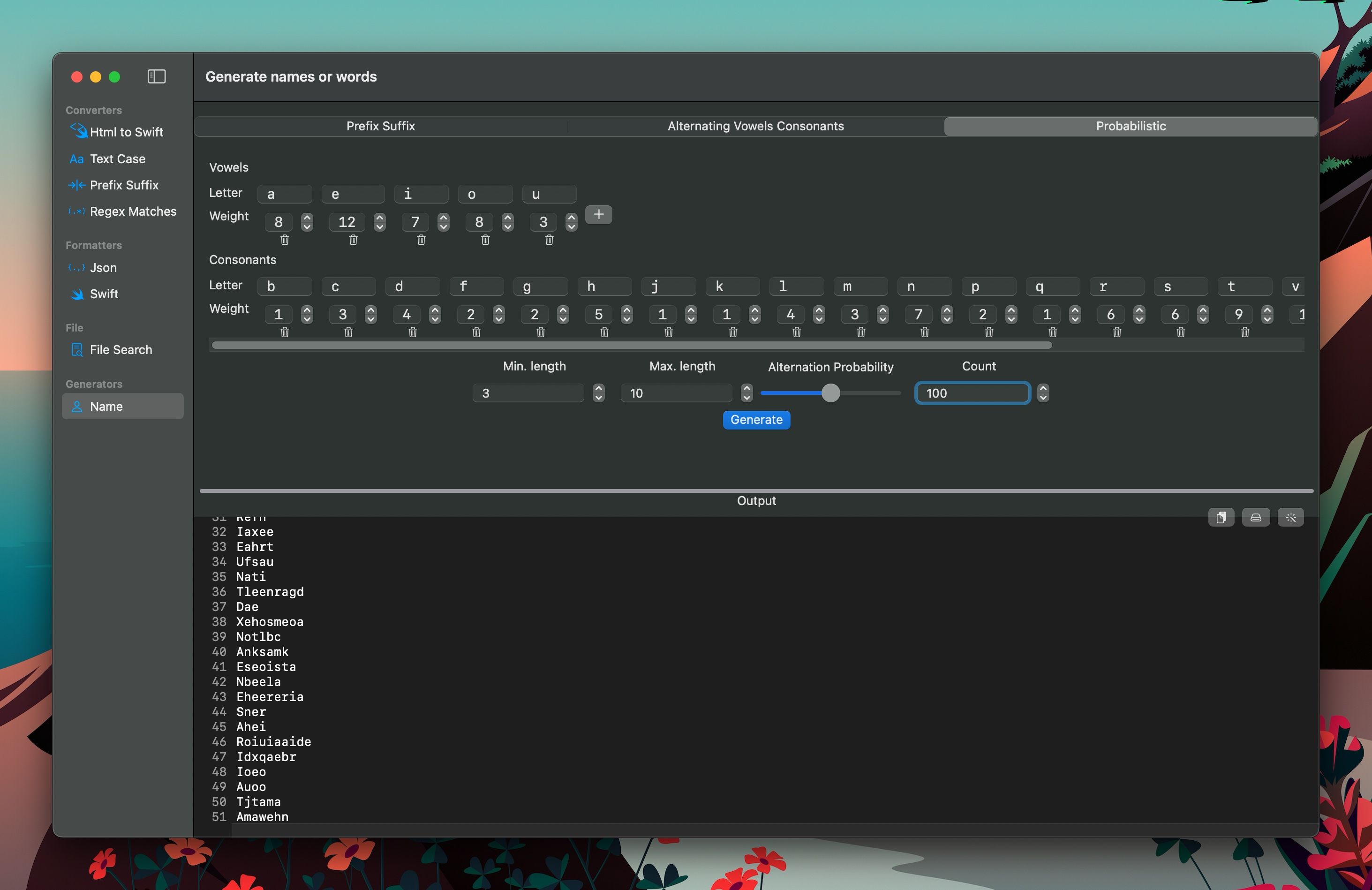Open File Search in sidebar

pos(122,350)
